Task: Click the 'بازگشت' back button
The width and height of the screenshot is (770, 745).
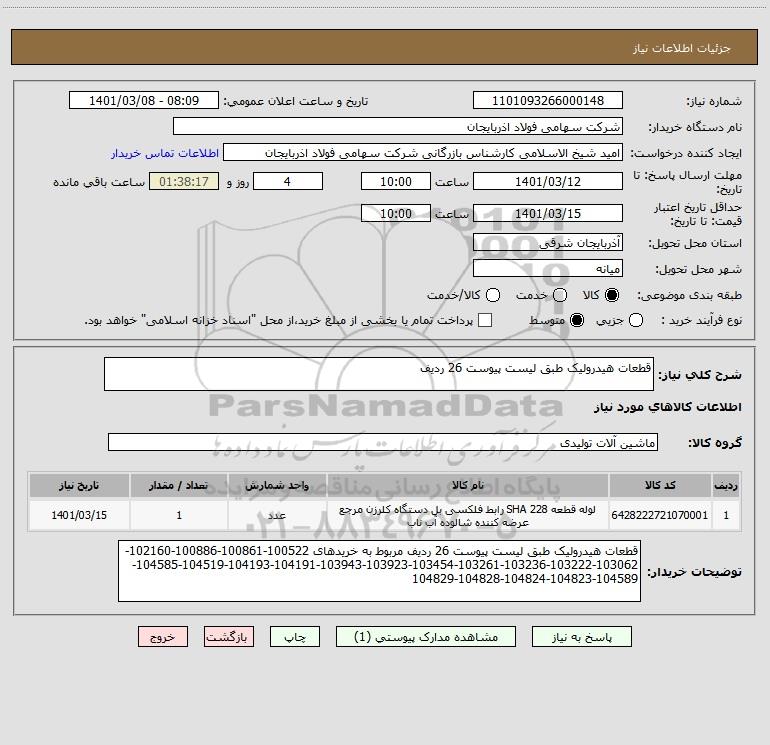Action: pyautogui.click(x=229, y=636)
